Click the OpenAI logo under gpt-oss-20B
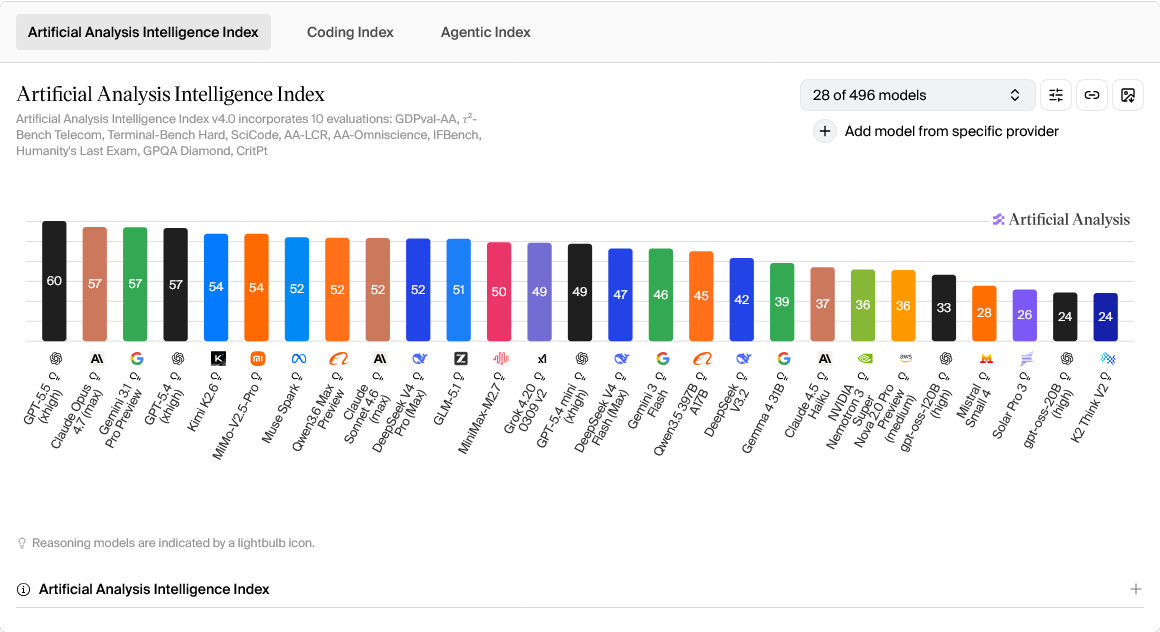 [x=1067, y=358]
